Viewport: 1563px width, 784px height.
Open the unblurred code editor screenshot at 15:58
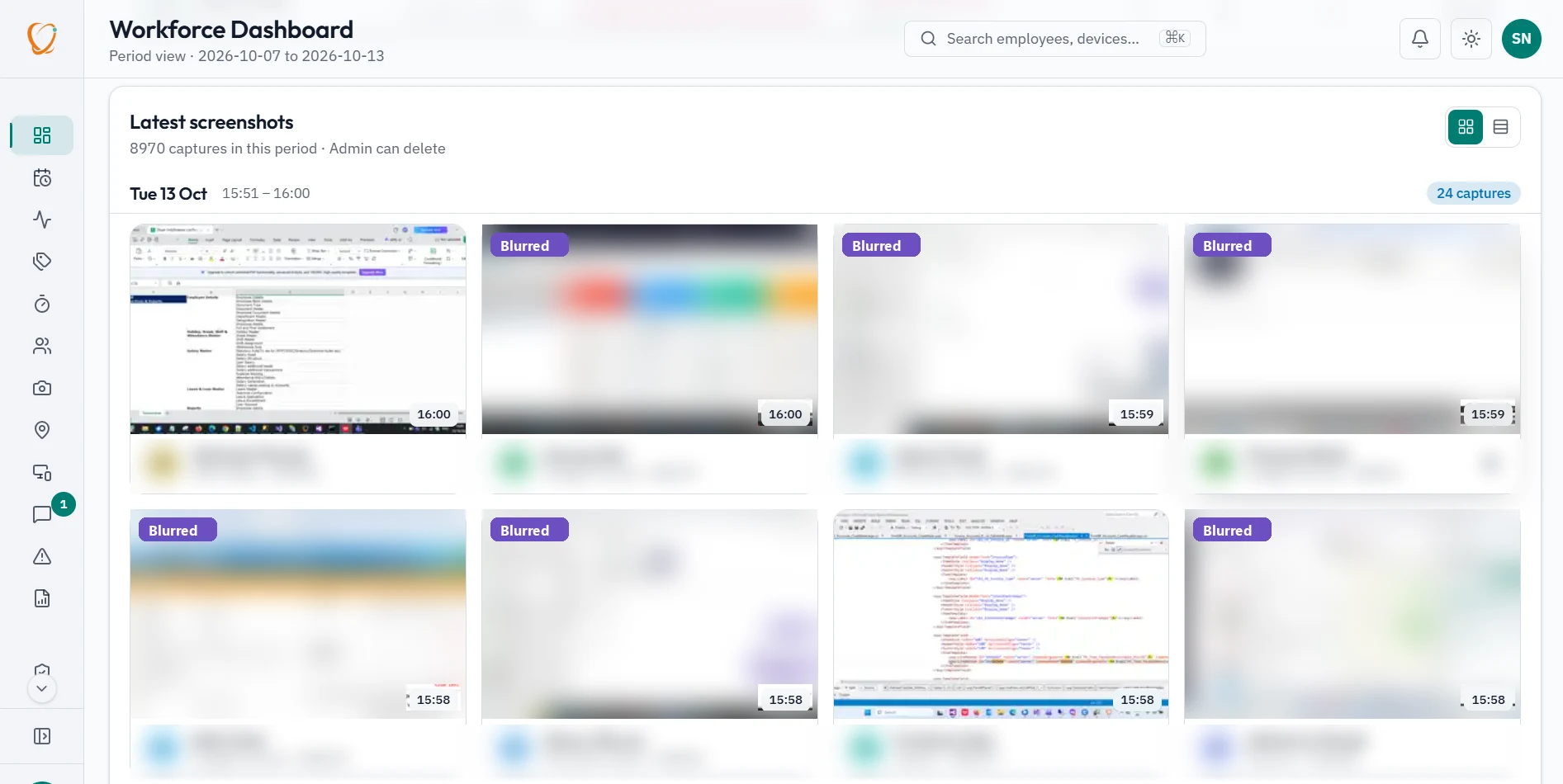click(1001, 614)
